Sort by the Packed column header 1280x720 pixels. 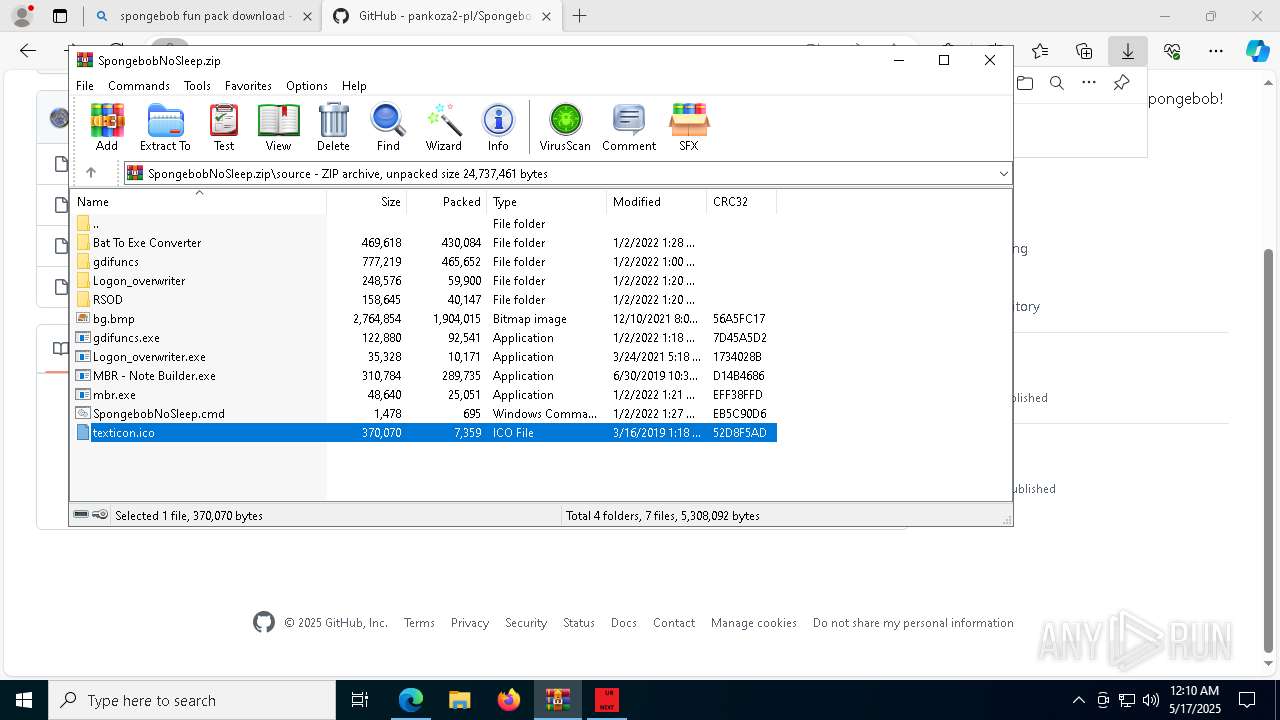(447, 201)
